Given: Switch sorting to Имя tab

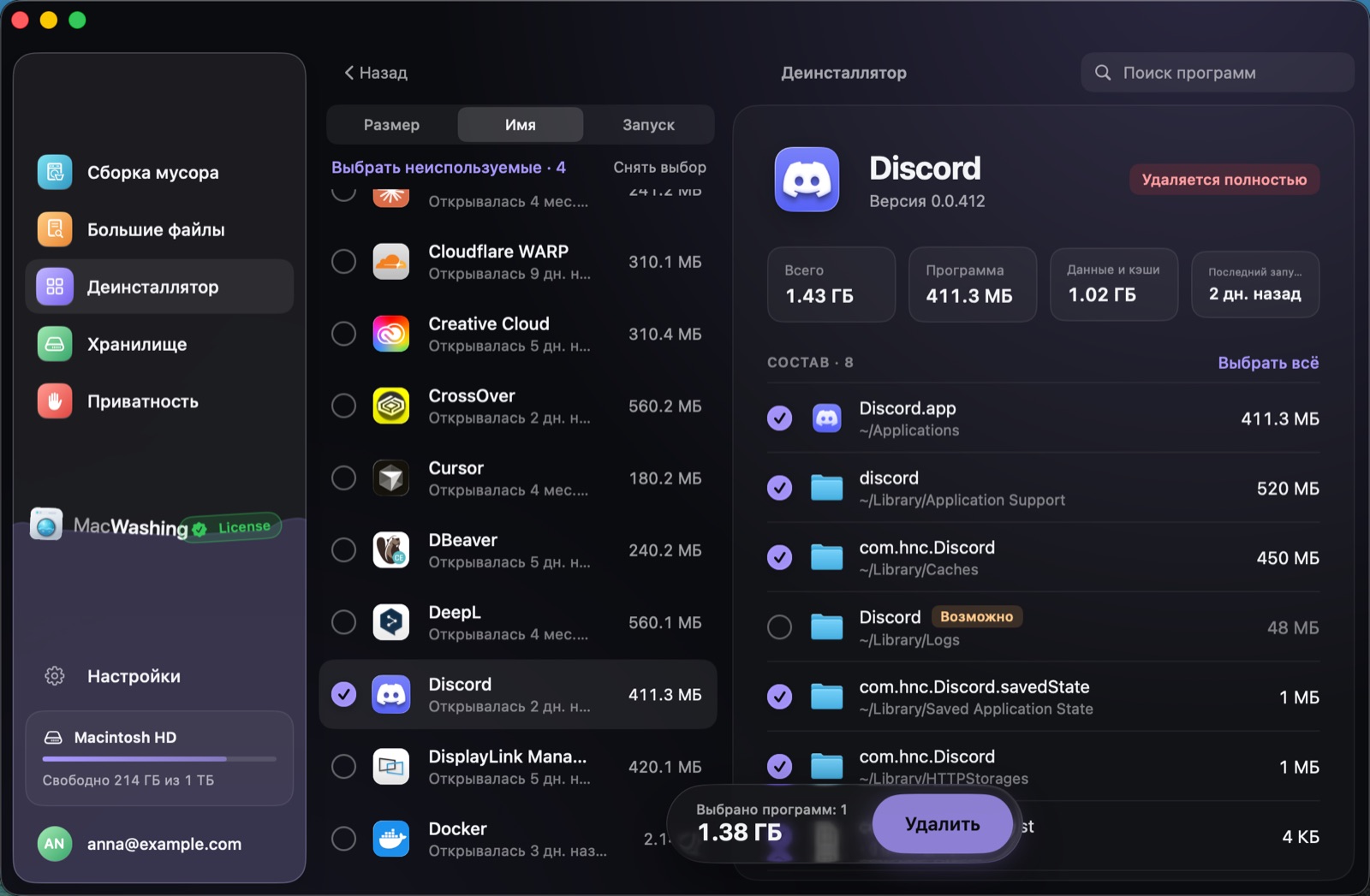Looking at the screenshot, I should pyautogui.click(x=521, y=125).
